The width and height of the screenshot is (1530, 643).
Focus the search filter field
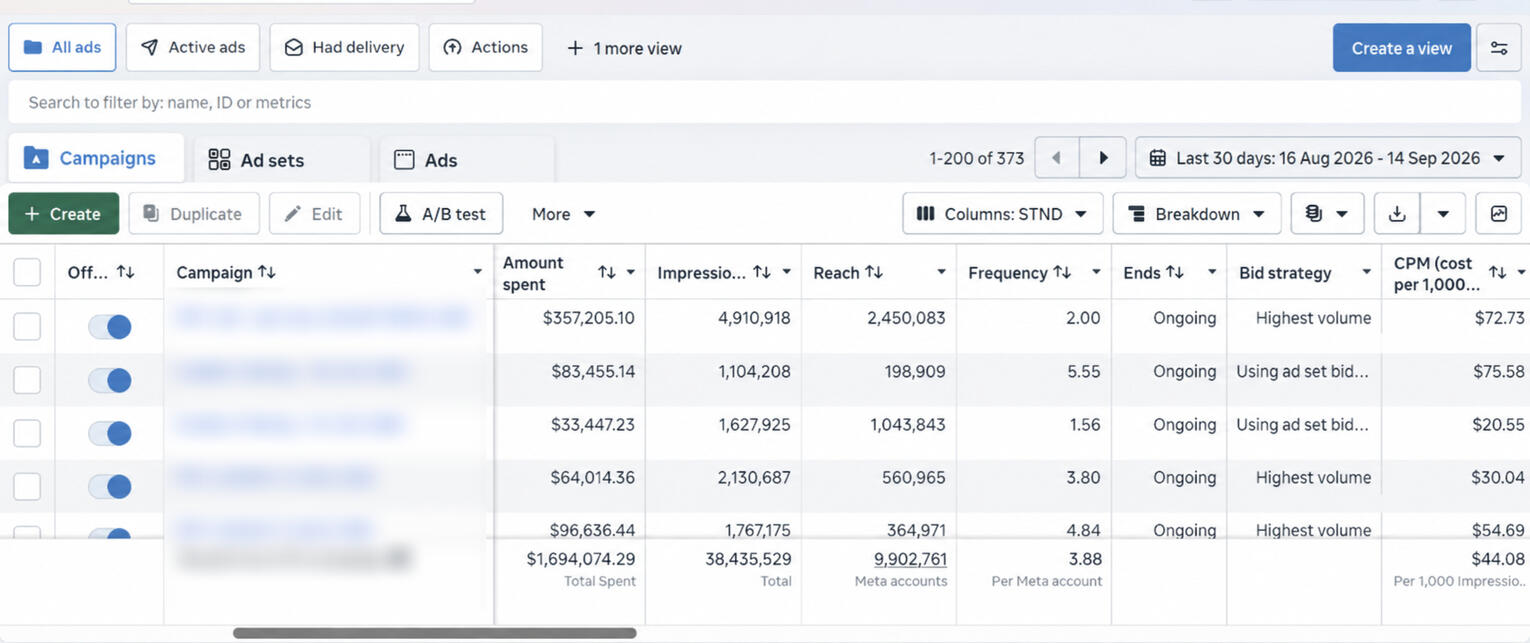point(765,102)
